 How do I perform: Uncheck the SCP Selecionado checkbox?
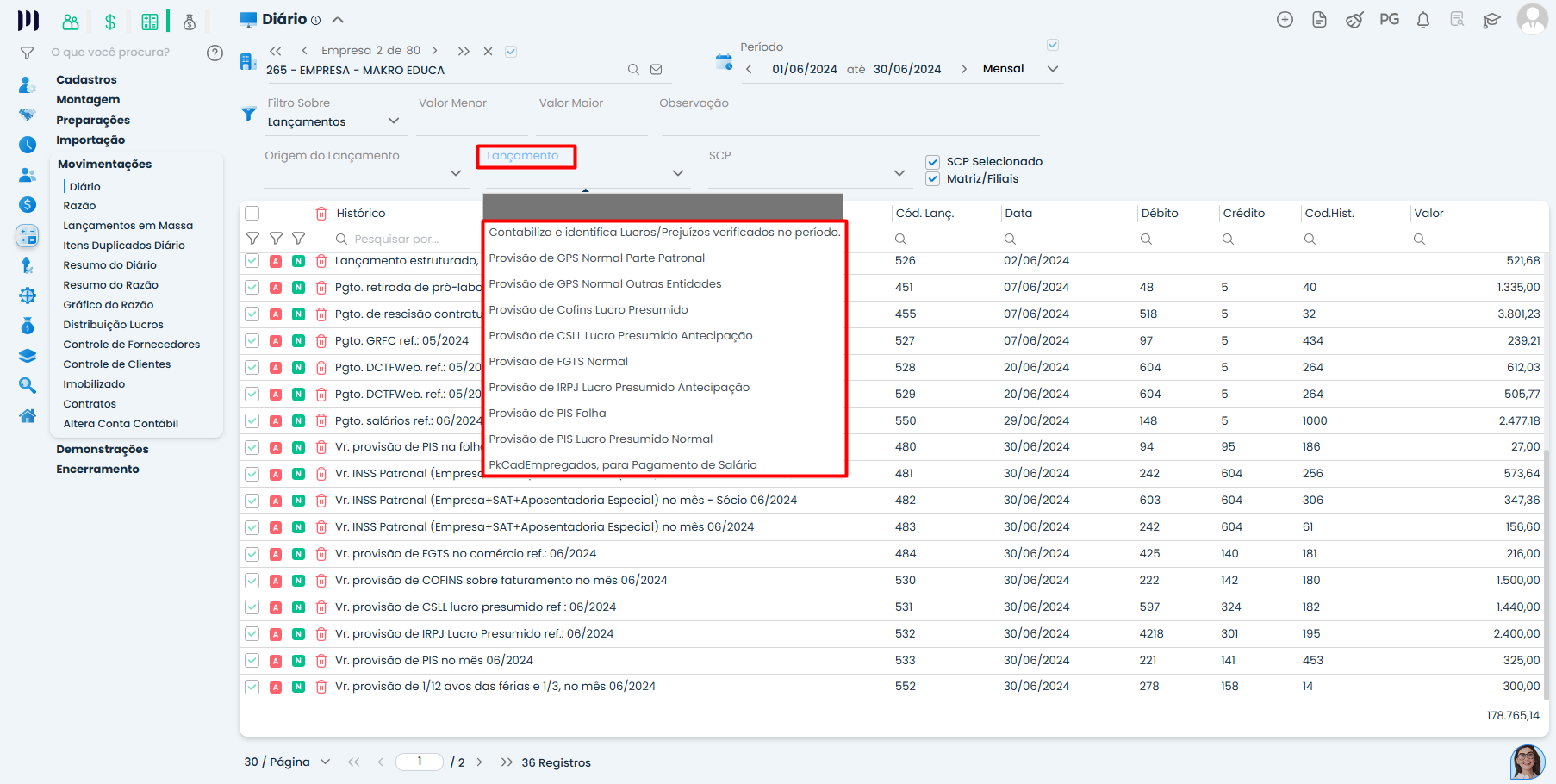pos(932,162)
